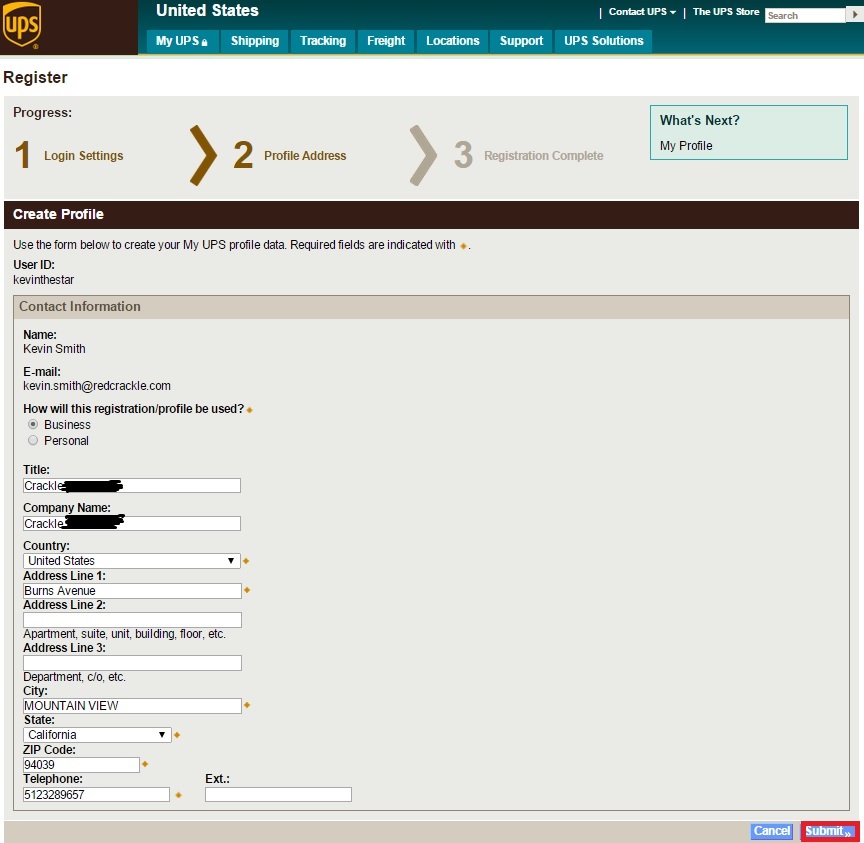864x843 pixels.
Task: Select the Personal radio button
Action: [x=32, y=440]
